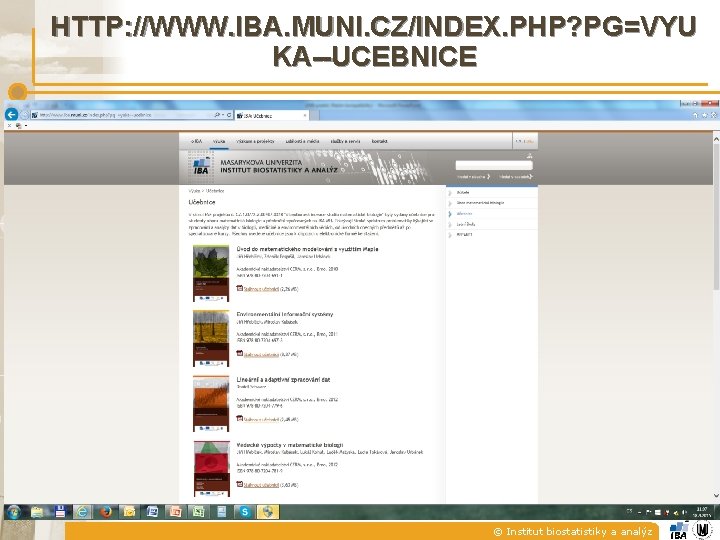The width and height of the screenshot is (720, 540).
Task: Click PDF icon for 'Vědecké výpočty v matematické biologii'
Action: (239, 484)
